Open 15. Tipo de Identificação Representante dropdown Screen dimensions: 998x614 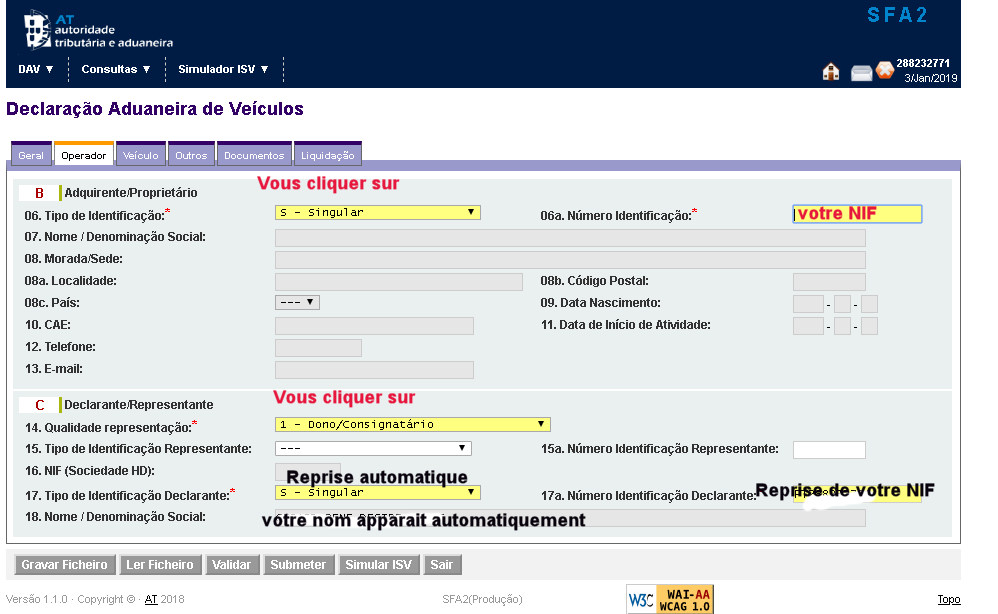coord(373,449)
